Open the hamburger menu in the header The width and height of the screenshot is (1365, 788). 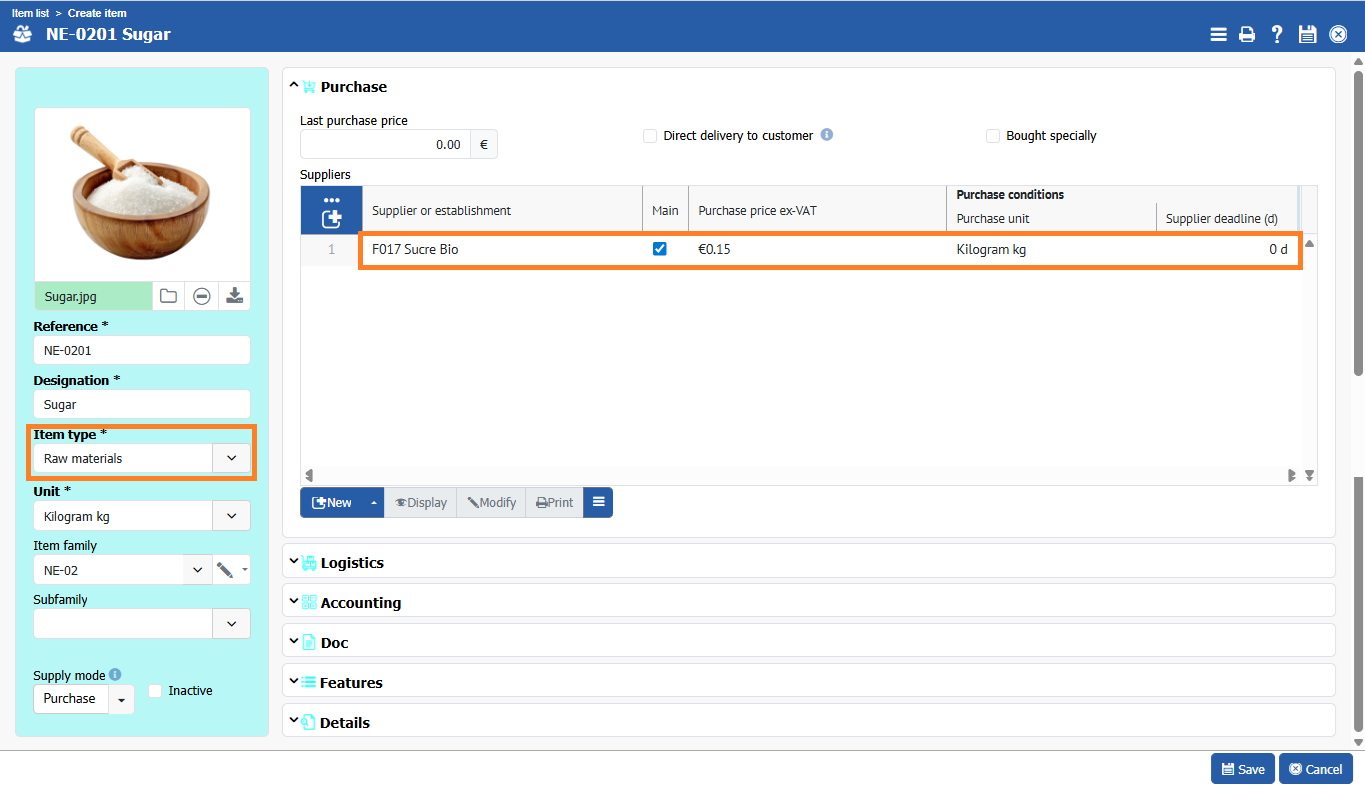tap(1218, 35)
